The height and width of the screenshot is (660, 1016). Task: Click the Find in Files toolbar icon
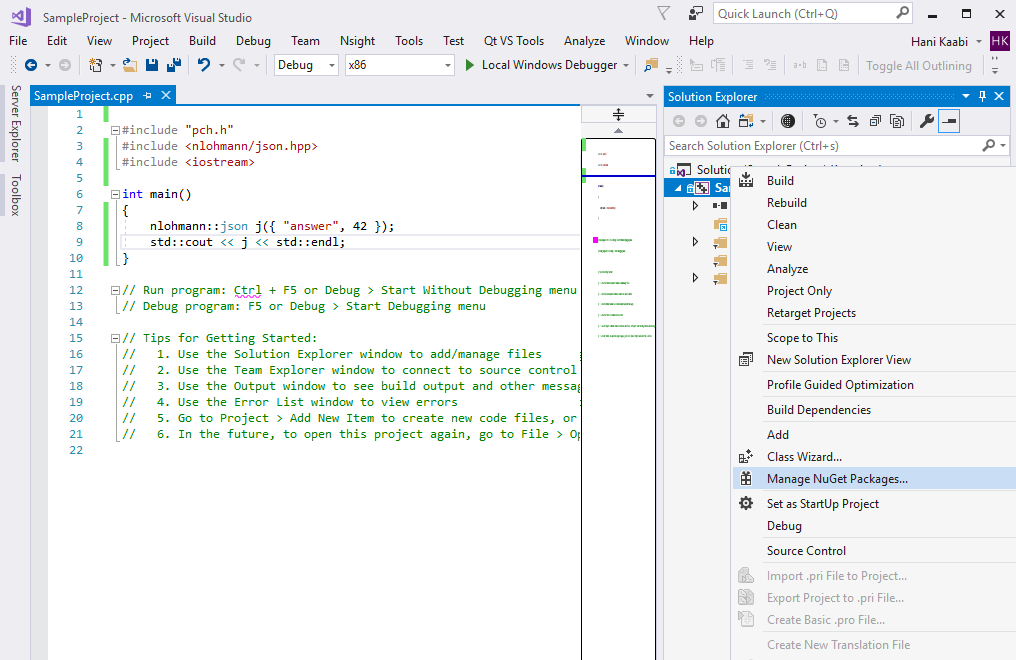(x=651, y=65)
